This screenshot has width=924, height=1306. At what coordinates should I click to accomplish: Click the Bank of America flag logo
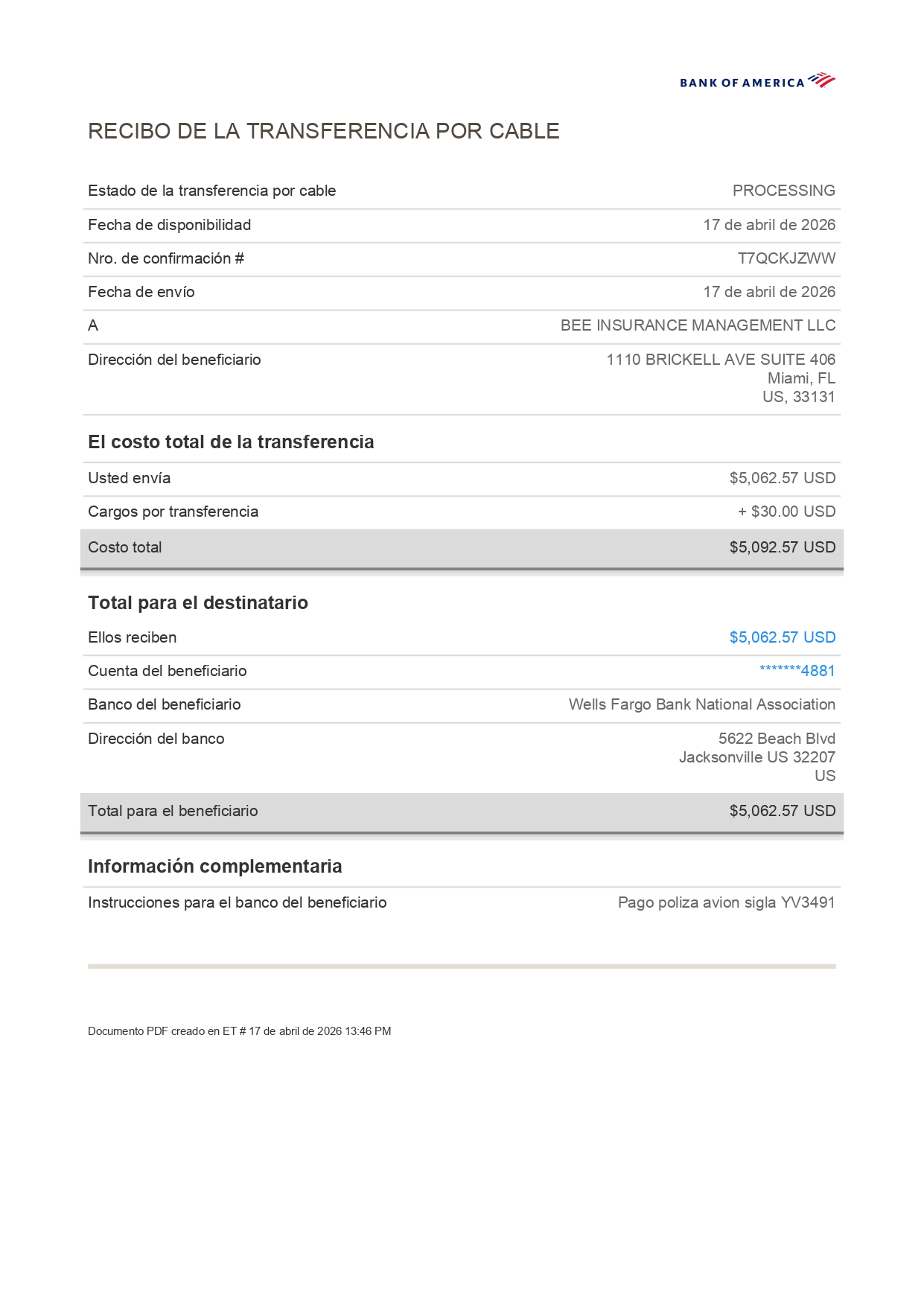(821, 80)
